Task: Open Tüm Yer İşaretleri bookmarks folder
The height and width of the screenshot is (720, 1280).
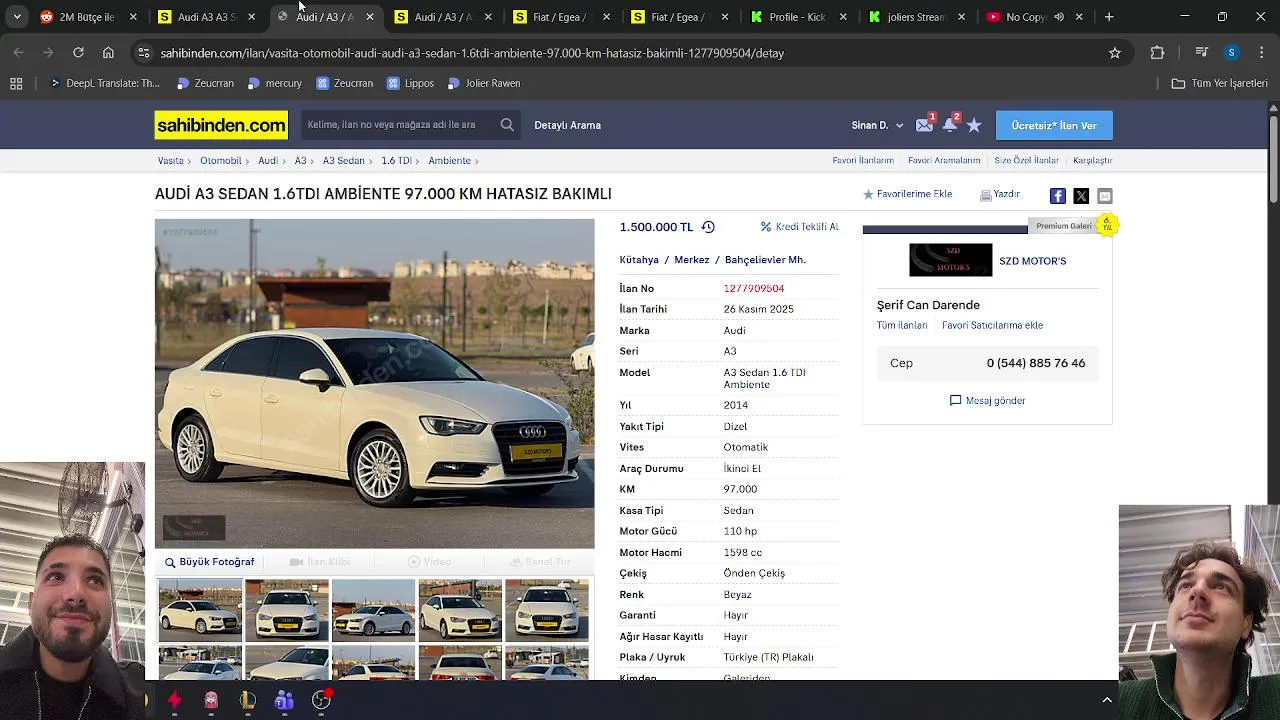Action: pyautogui.click(x=1219, y=83)
